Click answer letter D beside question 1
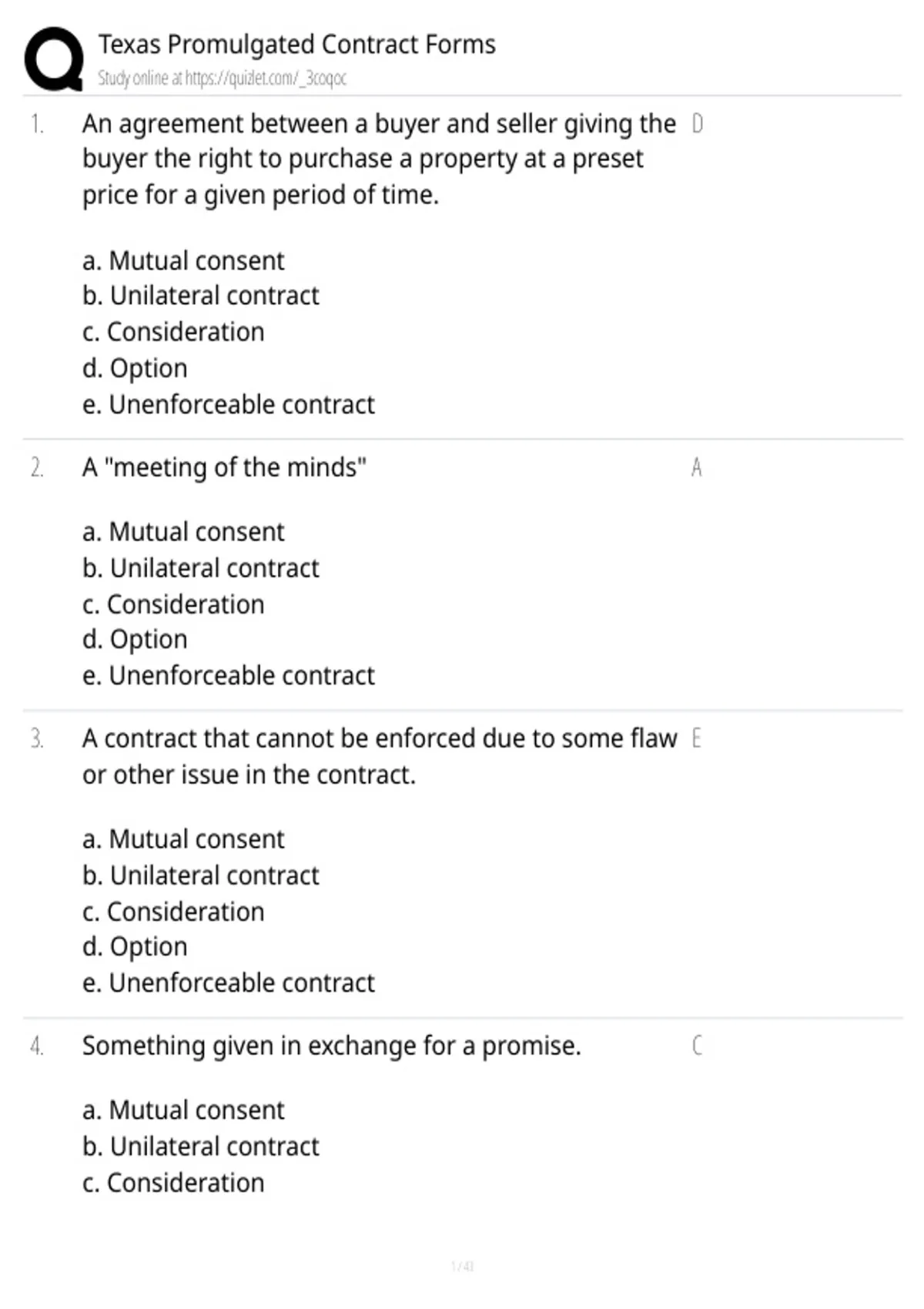Viewport: 924px width, 1309px height. tap(697, 123)
